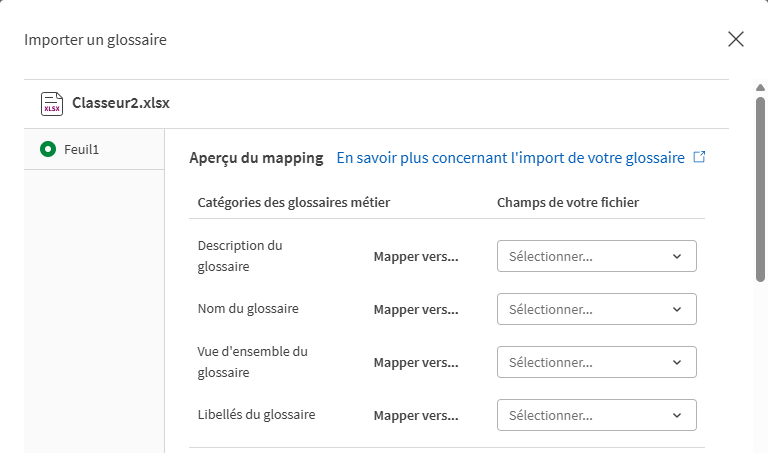Screen dimensions: 768x453
Task: Select the Feuil1 sheet entry
Action: point(94,149)
